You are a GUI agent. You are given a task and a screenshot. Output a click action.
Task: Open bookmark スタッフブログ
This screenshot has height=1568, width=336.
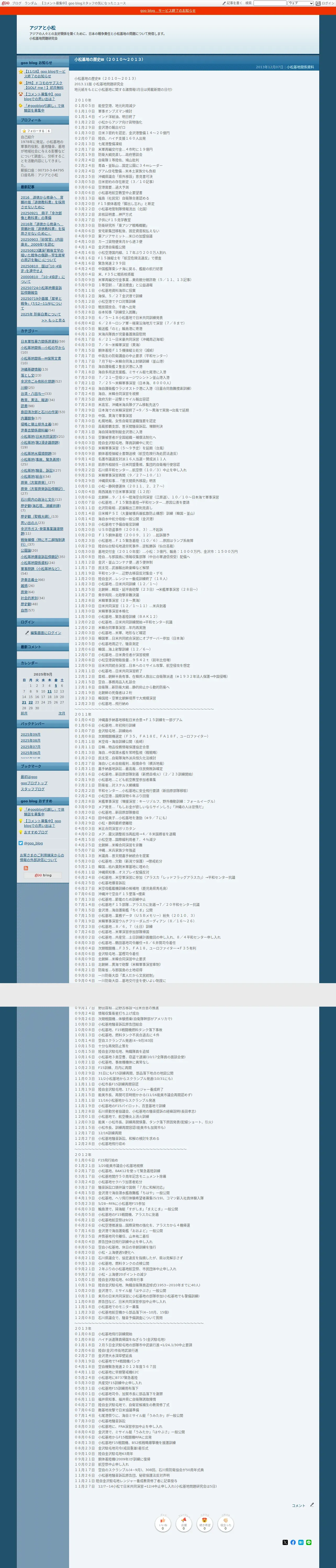click(x=32, y=789)
